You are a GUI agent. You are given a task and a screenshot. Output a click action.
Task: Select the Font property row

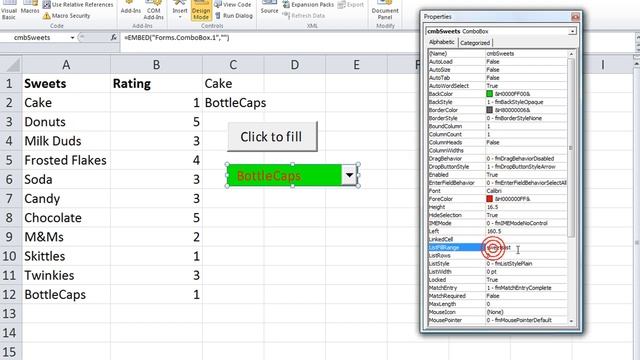(498, 191)
